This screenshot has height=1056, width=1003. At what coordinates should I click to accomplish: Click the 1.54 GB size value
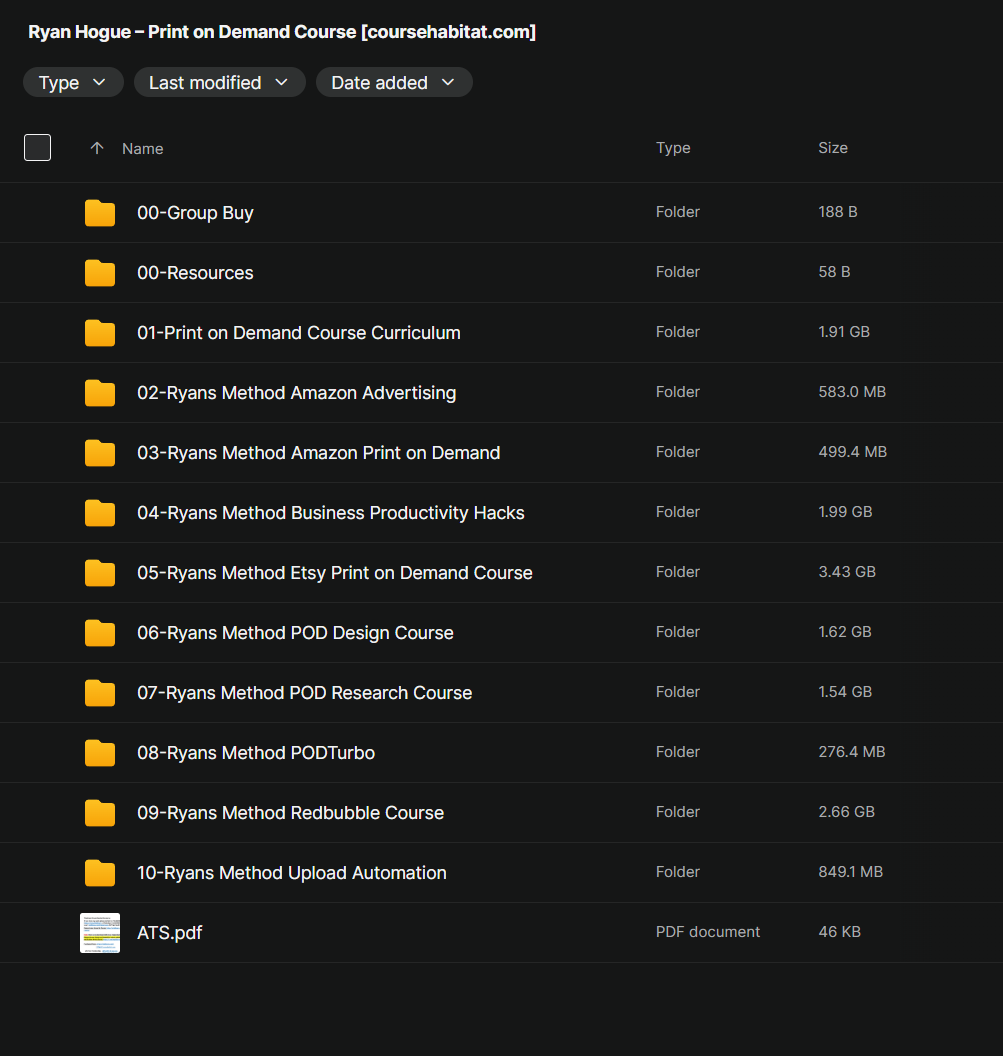pyautogui.click(x=845, y=691)
